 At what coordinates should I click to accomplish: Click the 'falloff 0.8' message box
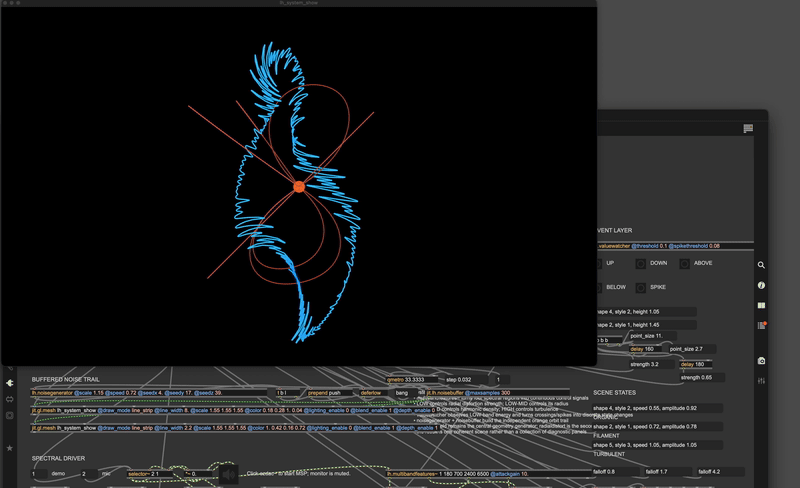[x=615, y=472]
